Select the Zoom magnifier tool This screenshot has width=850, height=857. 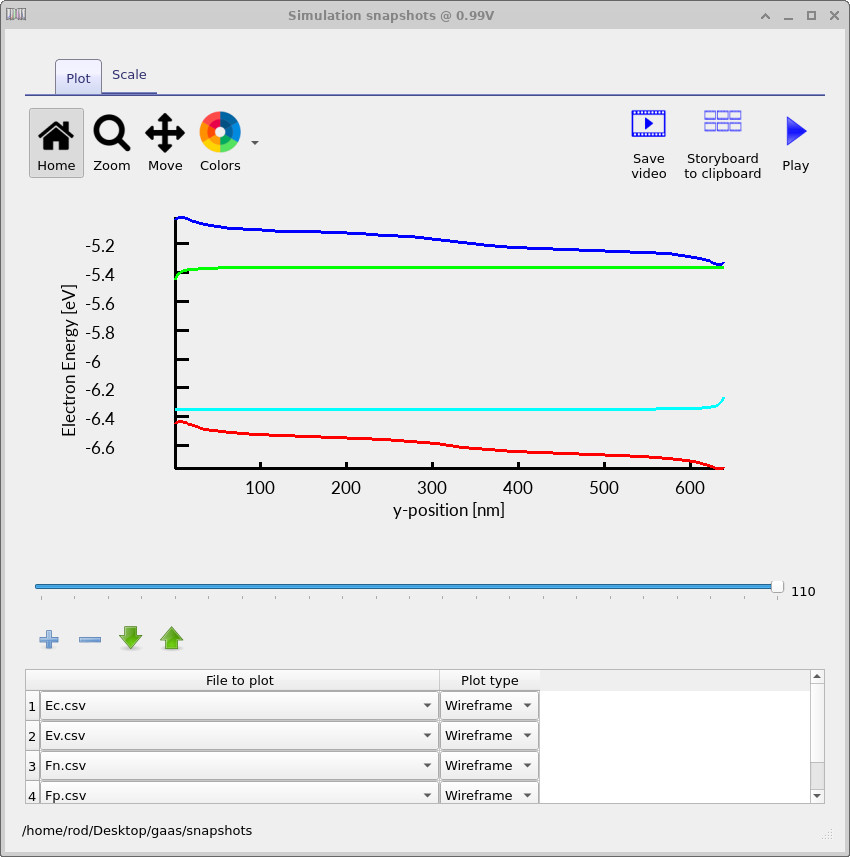(111, 142)
